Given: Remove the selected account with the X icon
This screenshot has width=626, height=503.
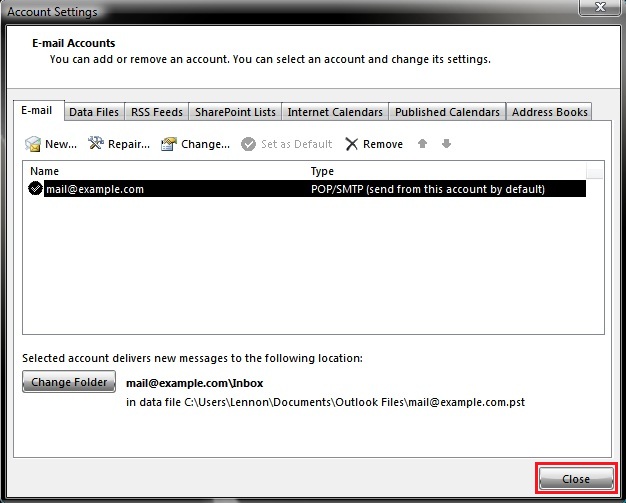Looking at the screenshot, I should [351, 144].
